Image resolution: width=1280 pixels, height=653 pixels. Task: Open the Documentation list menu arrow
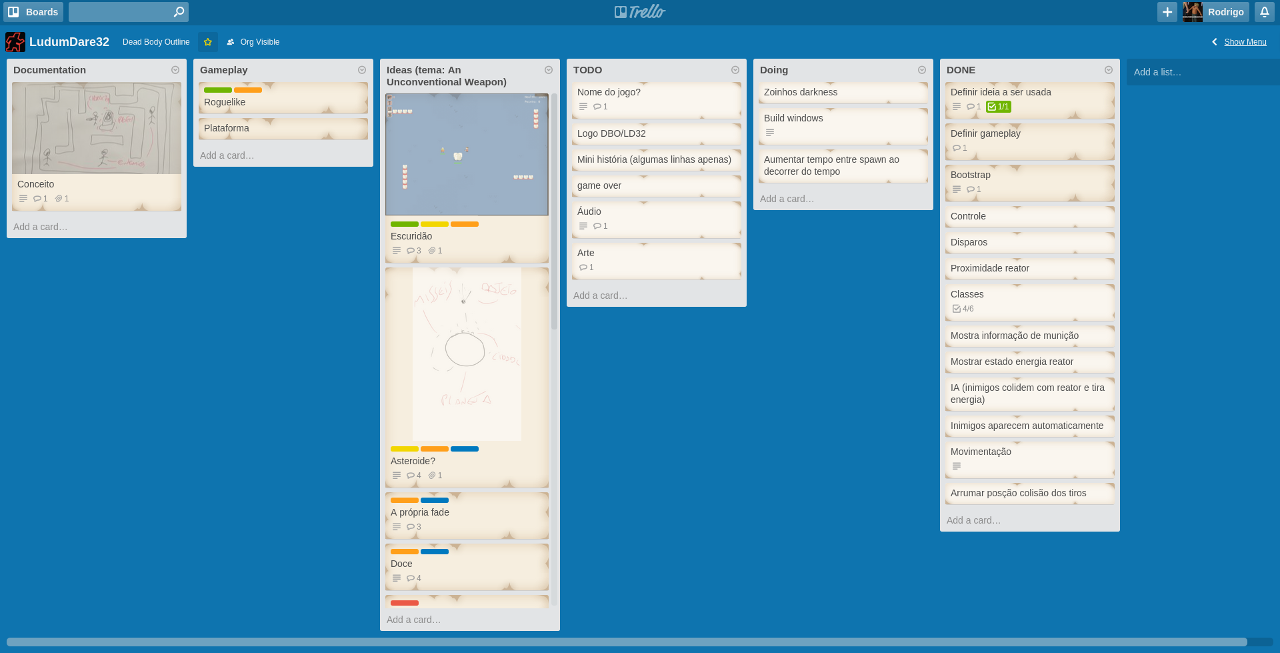coord(175,70)
